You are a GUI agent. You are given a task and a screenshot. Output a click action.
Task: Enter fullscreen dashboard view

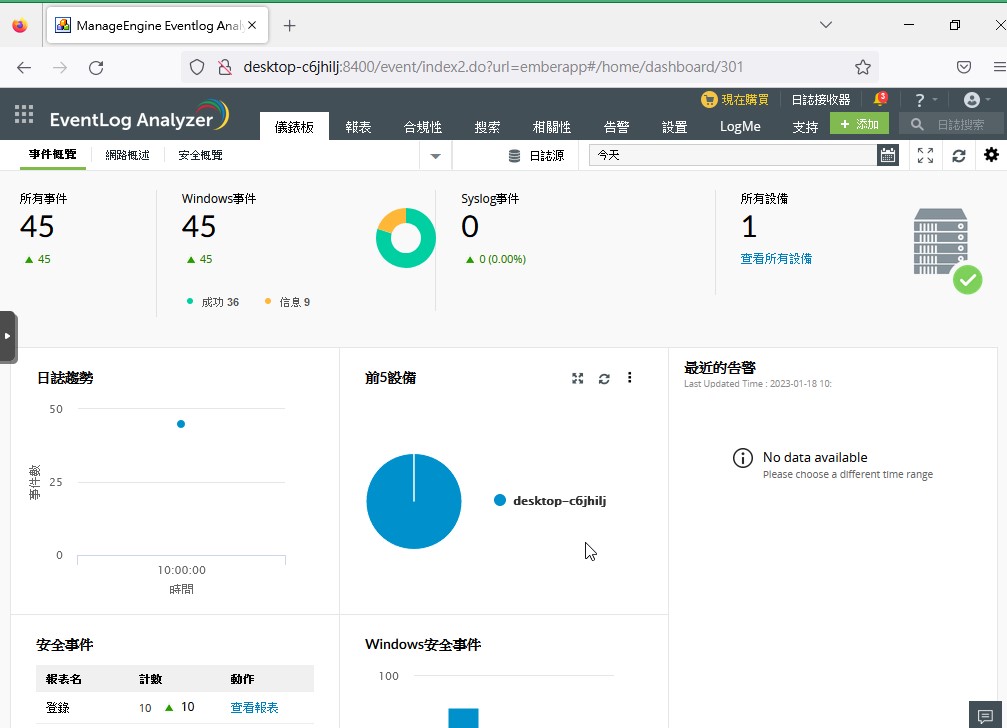tap(925, 155)
